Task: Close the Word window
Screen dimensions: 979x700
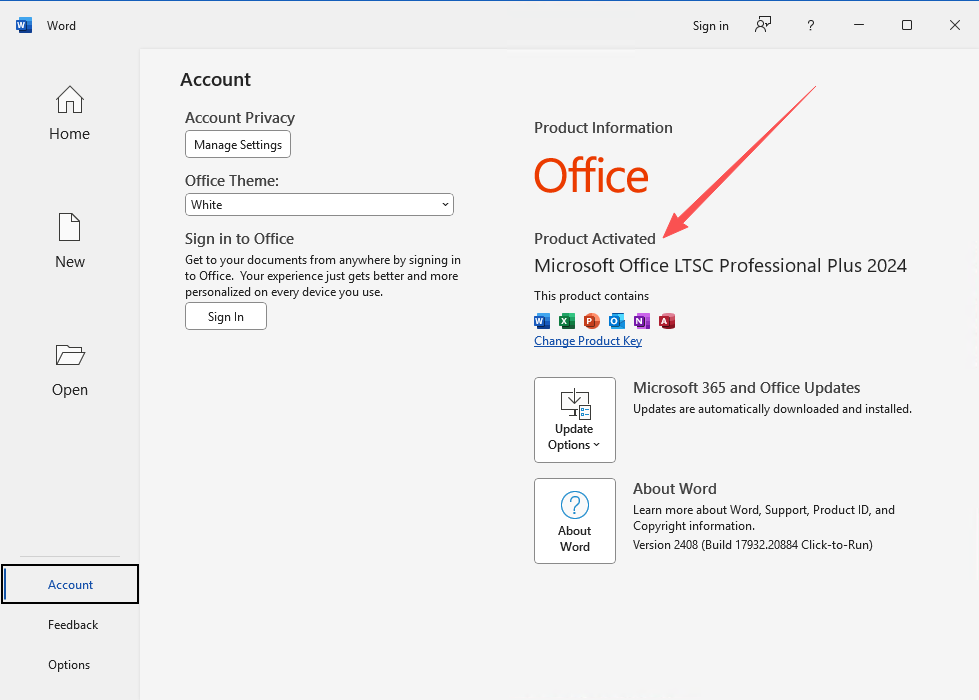Action: pos(955,25)
